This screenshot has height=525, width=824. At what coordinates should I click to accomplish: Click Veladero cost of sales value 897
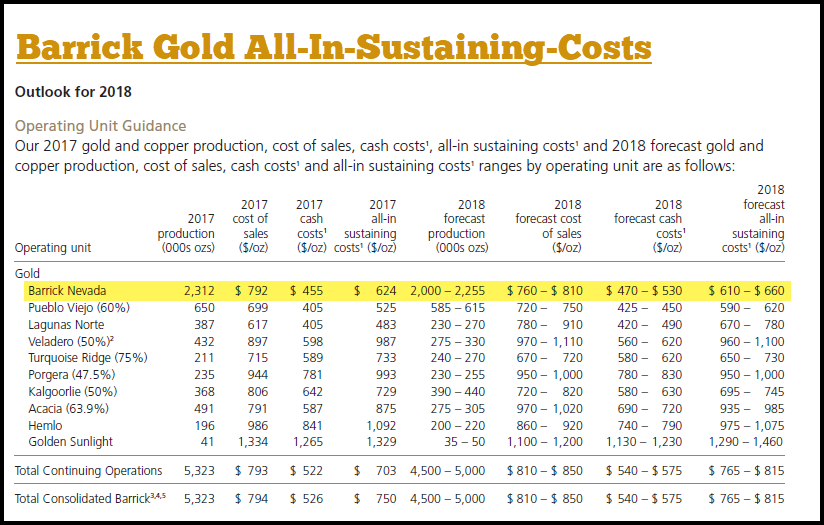(258, 342)
